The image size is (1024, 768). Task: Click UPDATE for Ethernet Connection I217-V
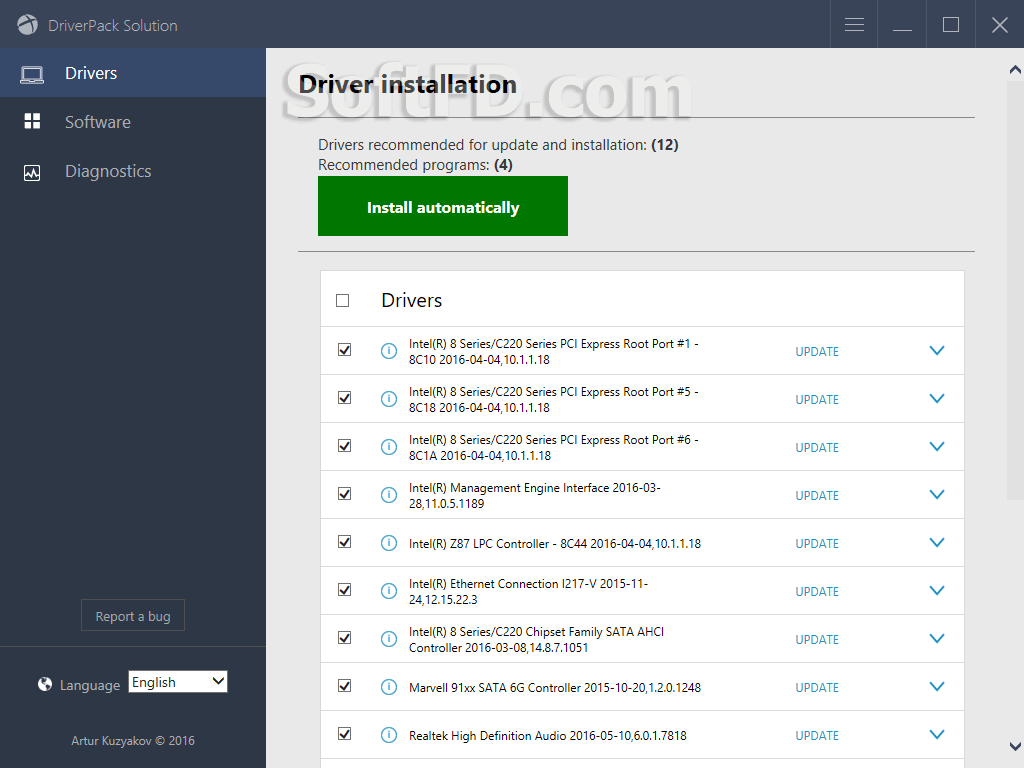(x=817, y=592)
